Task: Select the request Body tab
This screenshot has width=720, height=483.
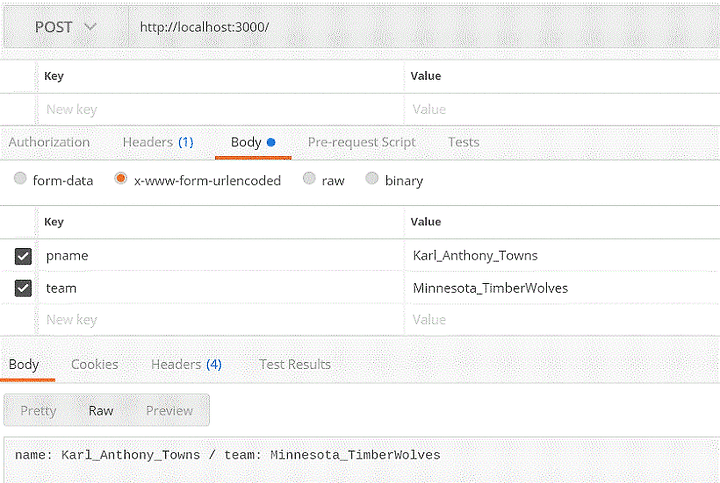Action: click(253, 142)
